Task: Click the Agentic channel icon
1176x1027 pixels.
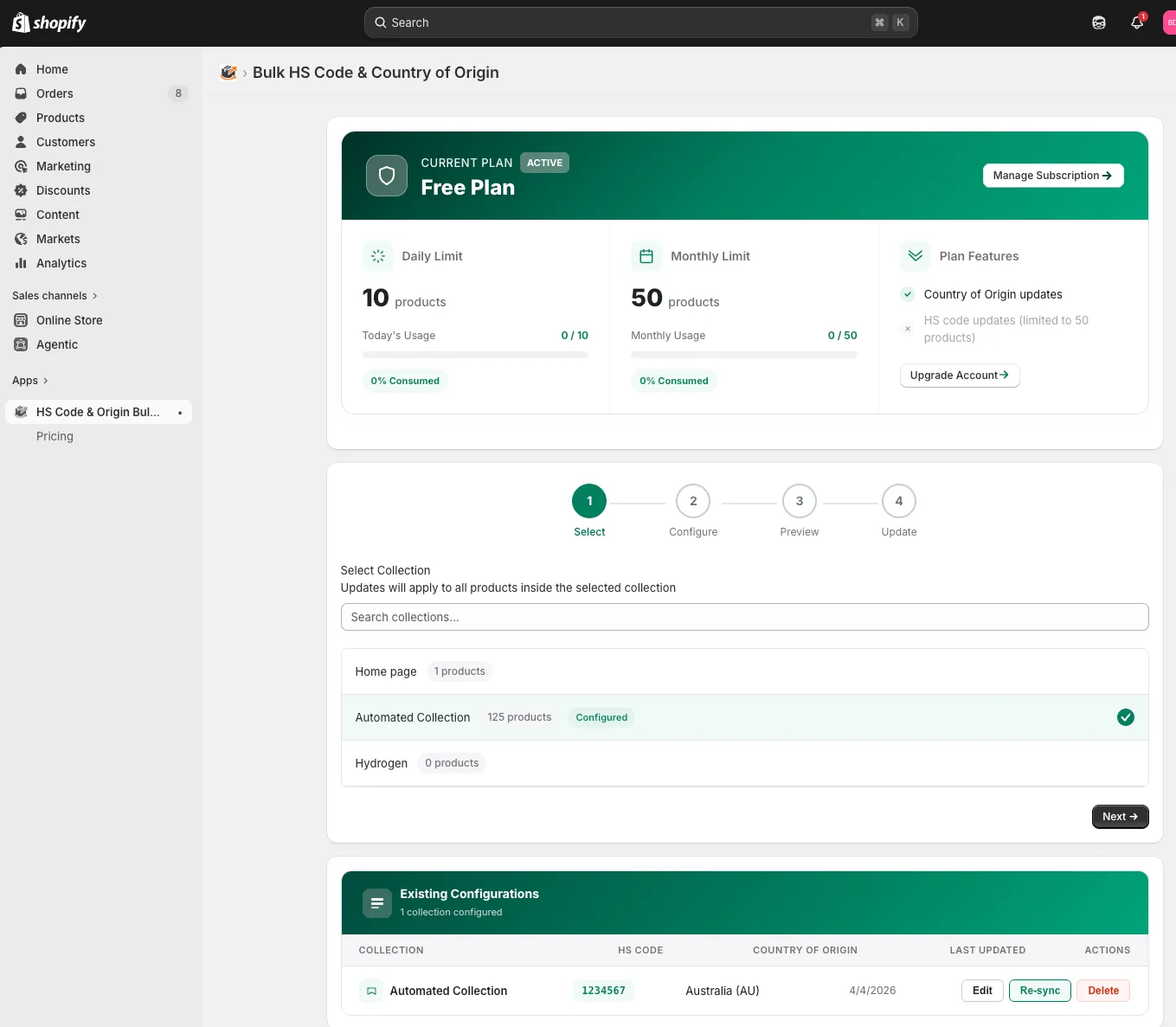Action: point(21,344)
